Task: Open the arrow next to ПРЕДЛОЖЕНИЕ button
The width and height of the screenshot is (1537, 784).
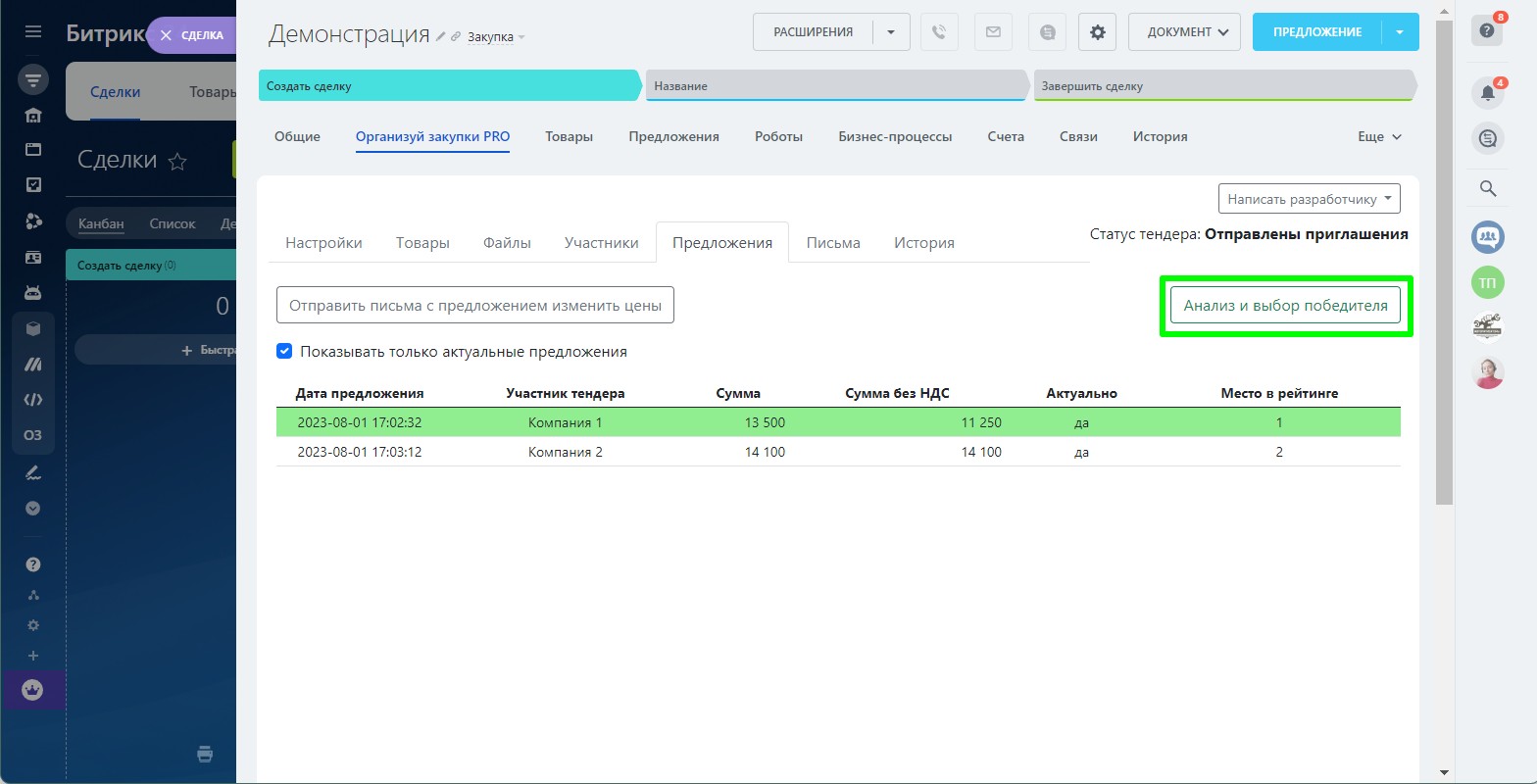Action: (x=1400, y=32)
